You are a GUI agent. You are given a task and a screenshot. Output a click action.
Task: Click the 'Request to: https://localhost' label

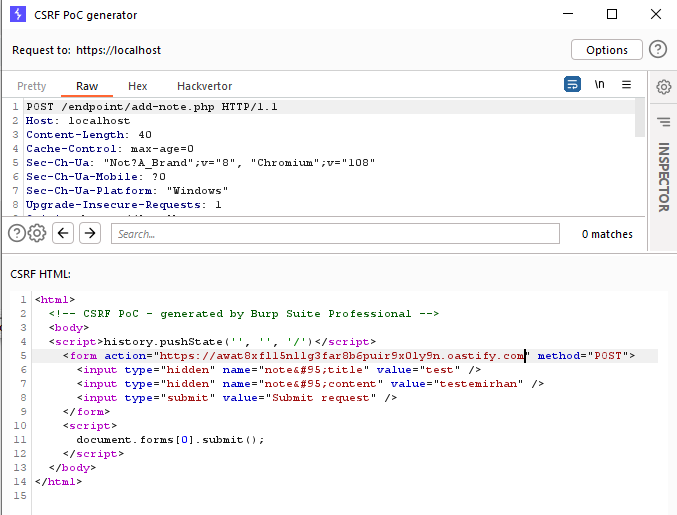click(86, 50)
